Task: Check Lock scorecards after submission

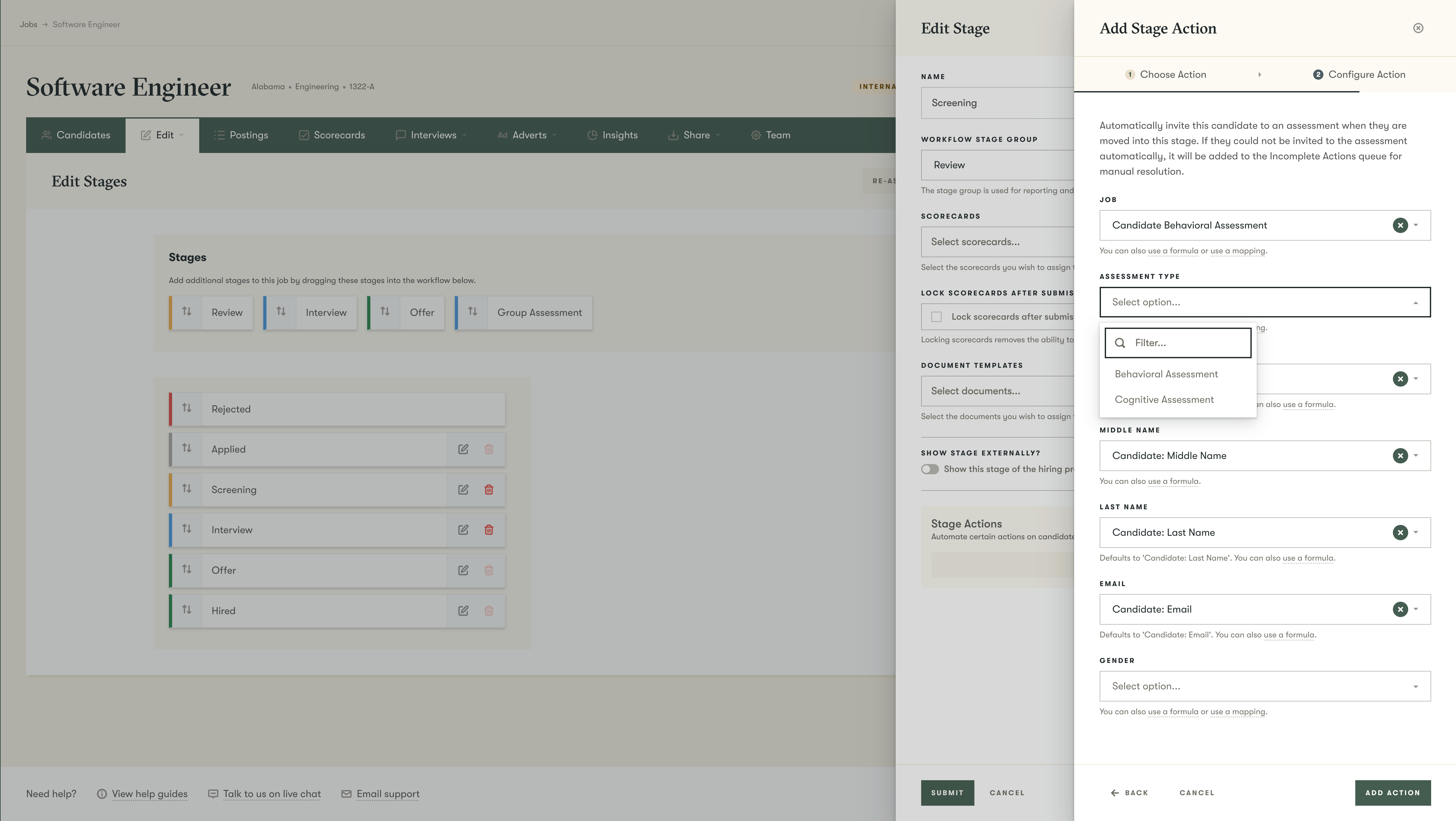Action: click(936, 317)
